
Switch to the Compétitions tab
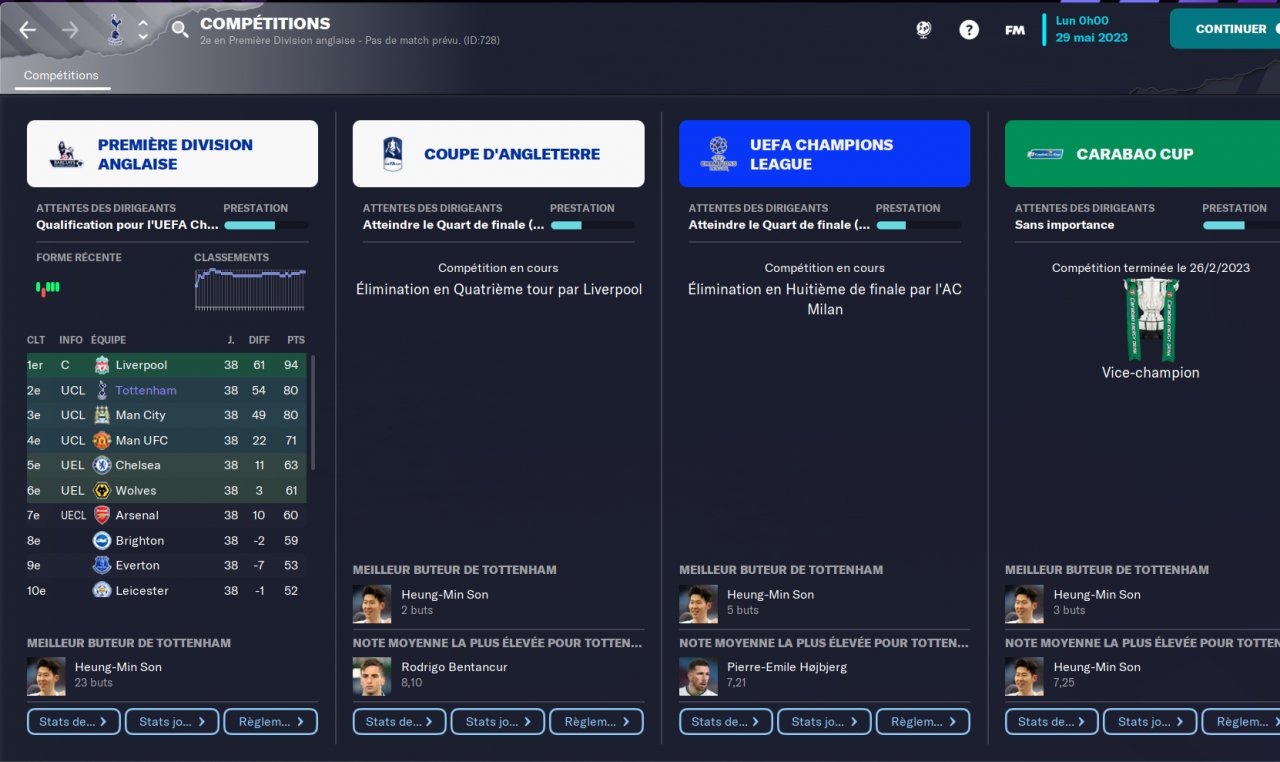61,75
